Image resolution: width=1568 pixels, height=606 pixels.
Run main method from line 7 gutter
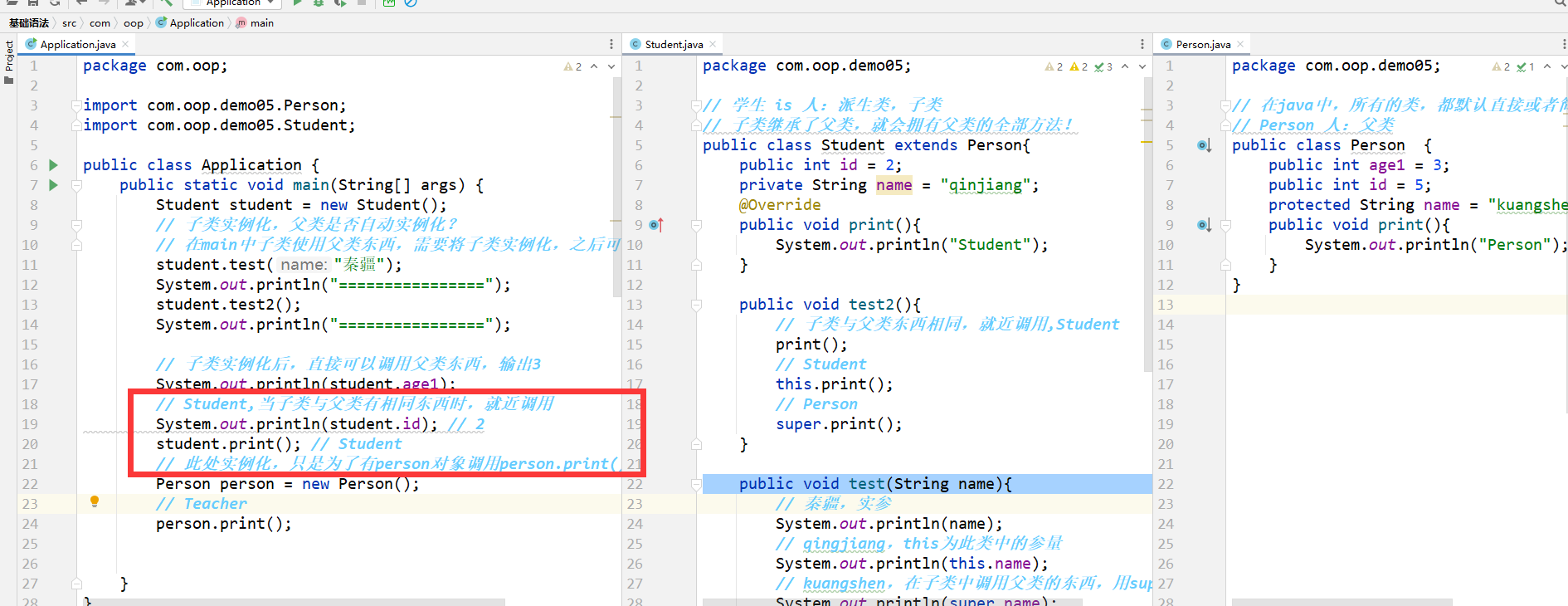point(53,185)
